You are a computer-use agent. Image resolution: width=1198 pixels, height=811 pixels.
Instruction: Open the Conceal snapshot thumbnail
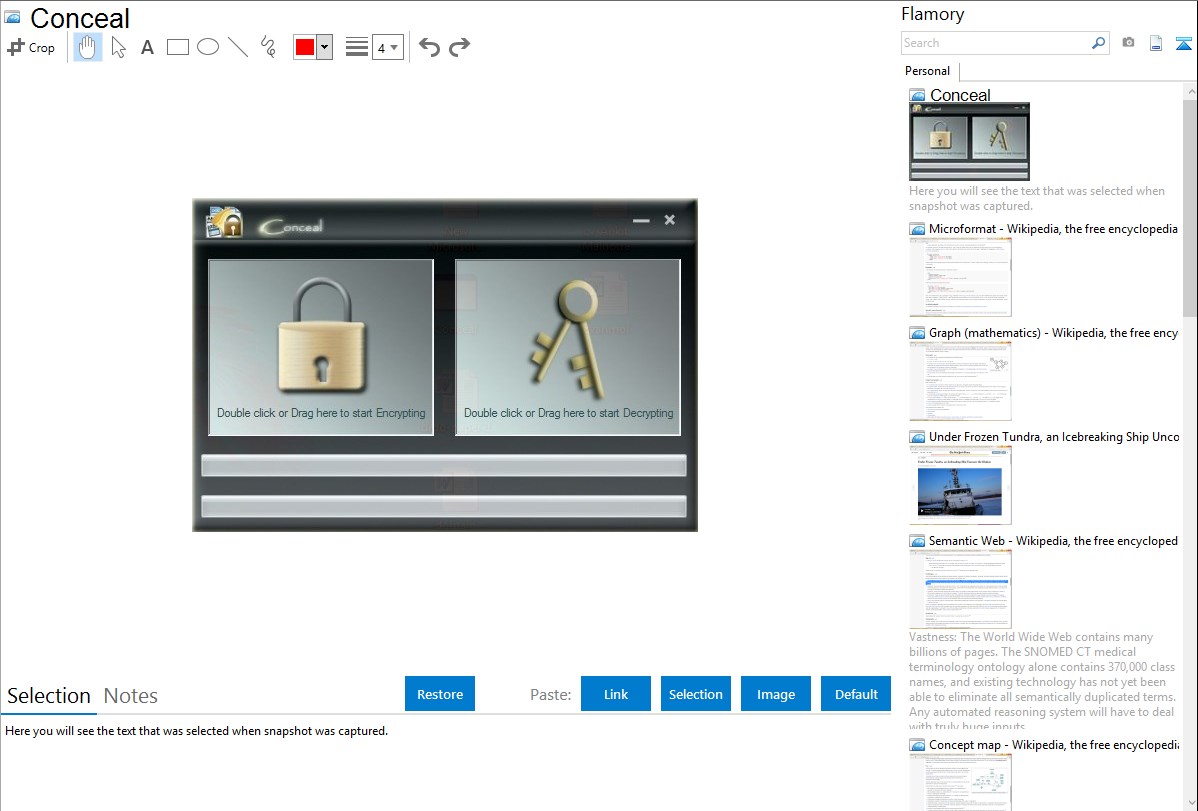970,142
